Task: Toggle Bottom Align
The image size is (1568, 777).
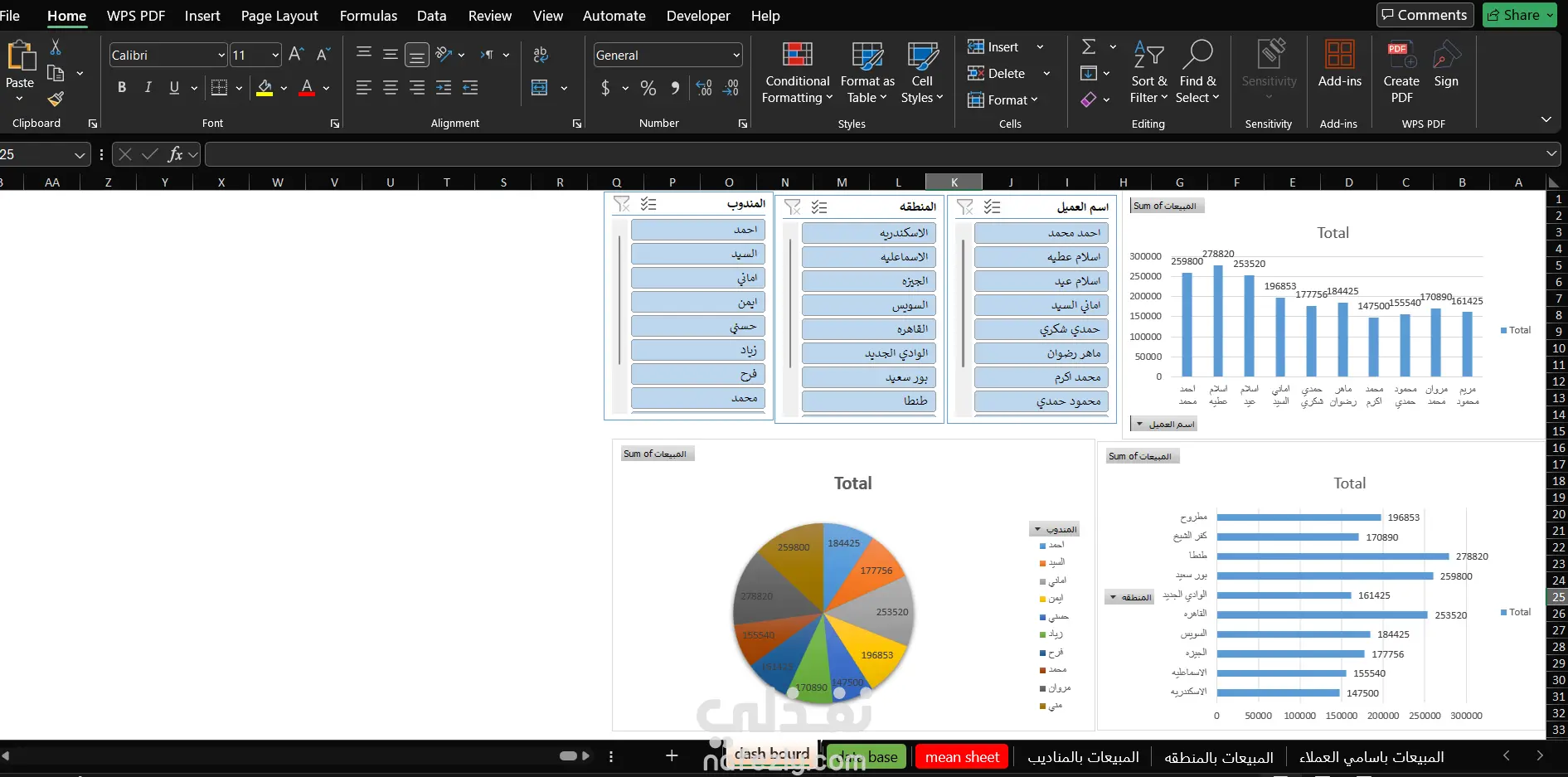Action: tap(417, 55)
